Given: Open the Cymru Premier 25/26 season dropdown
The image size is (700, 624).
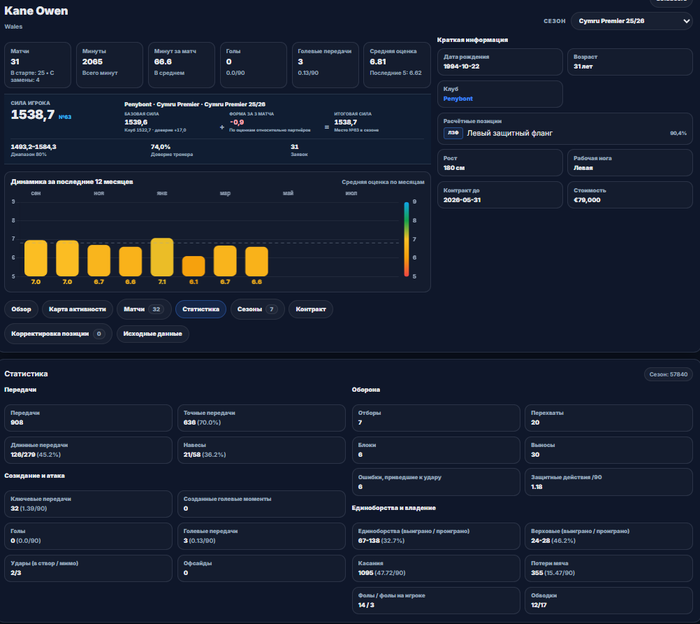Looking at the screenshot, I should coord(631,21).
